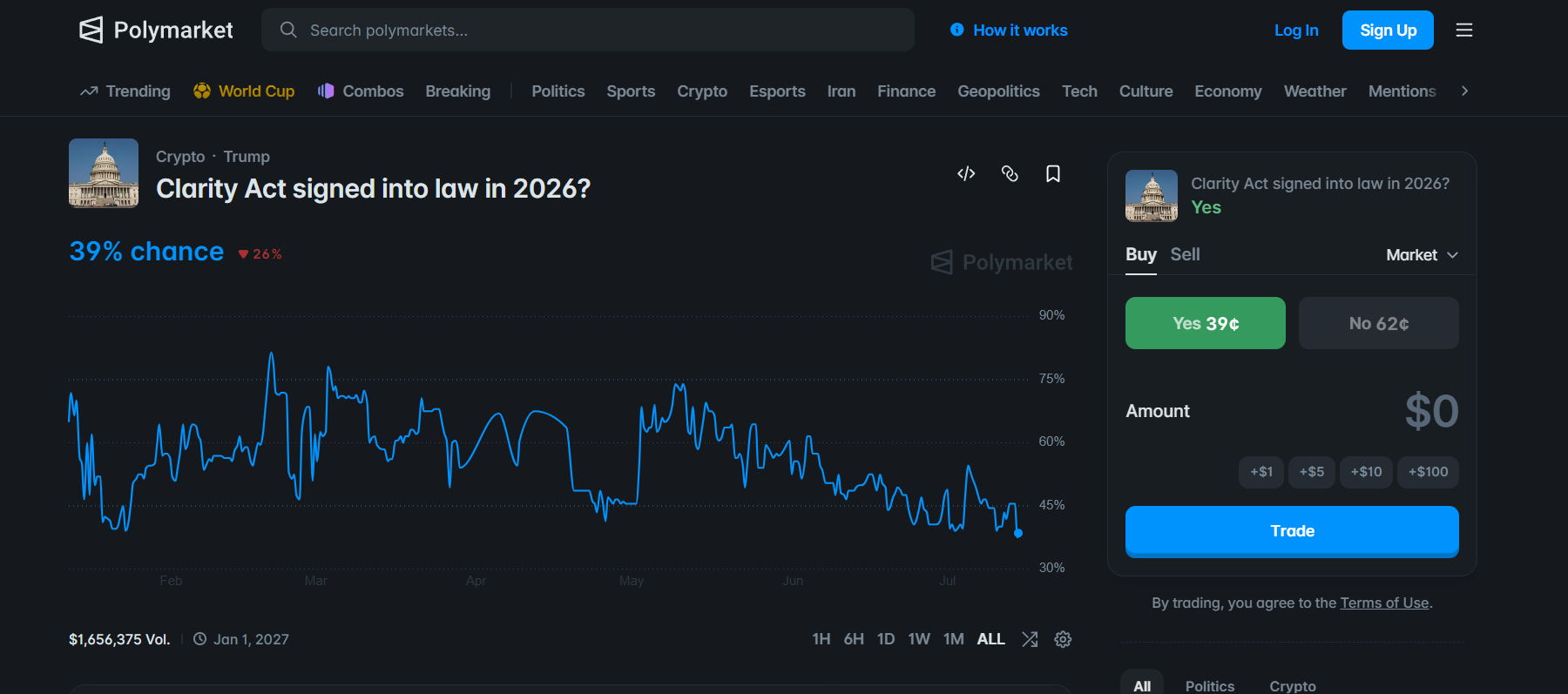The width and height of the screenshot is (1568, 694).
Task: Open the Crypto nav category
Action: (702, 91)
